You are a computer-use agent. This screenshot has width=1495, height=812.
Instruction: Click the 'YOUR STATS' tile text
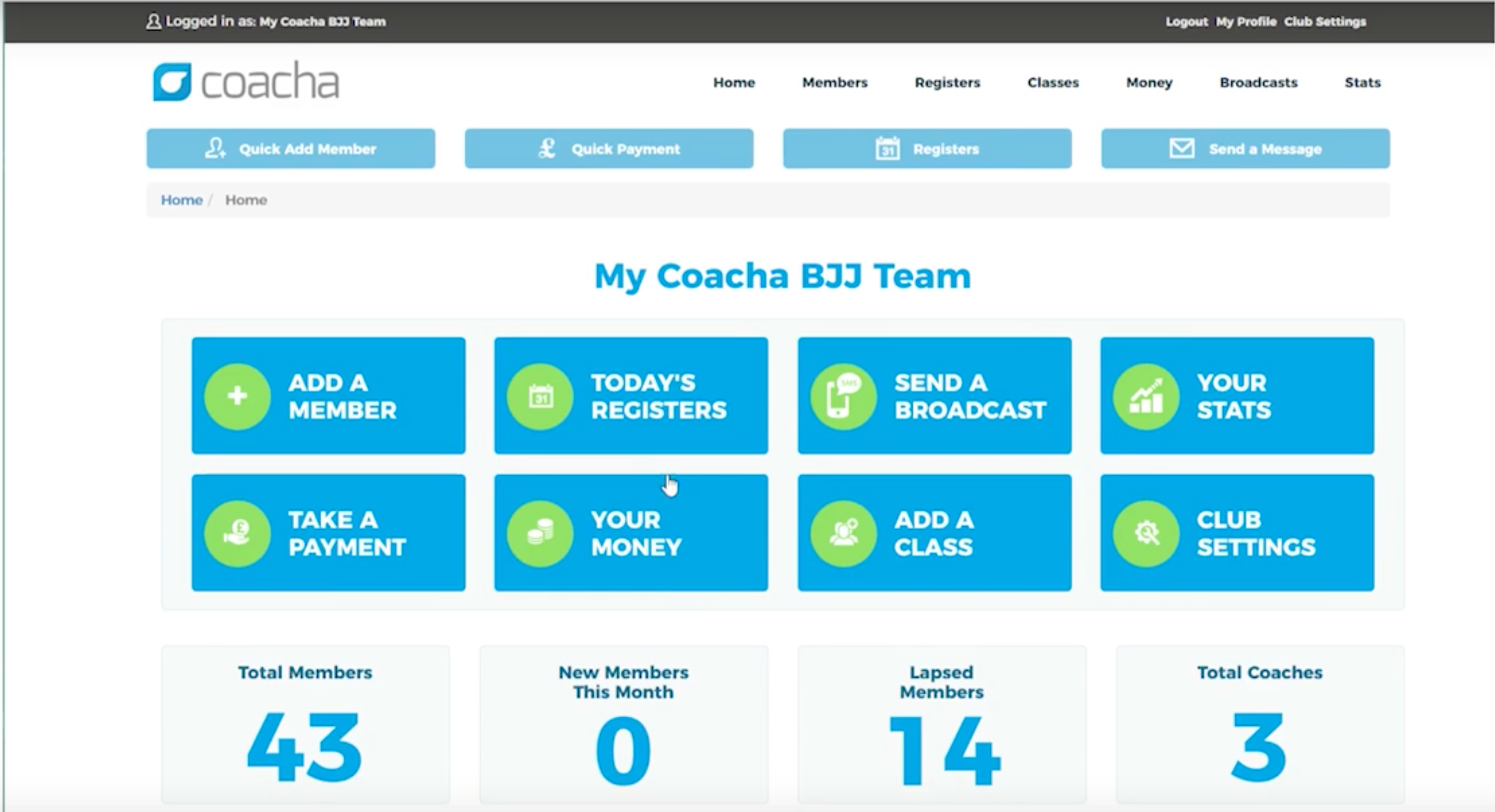[x=1234, y=397]
